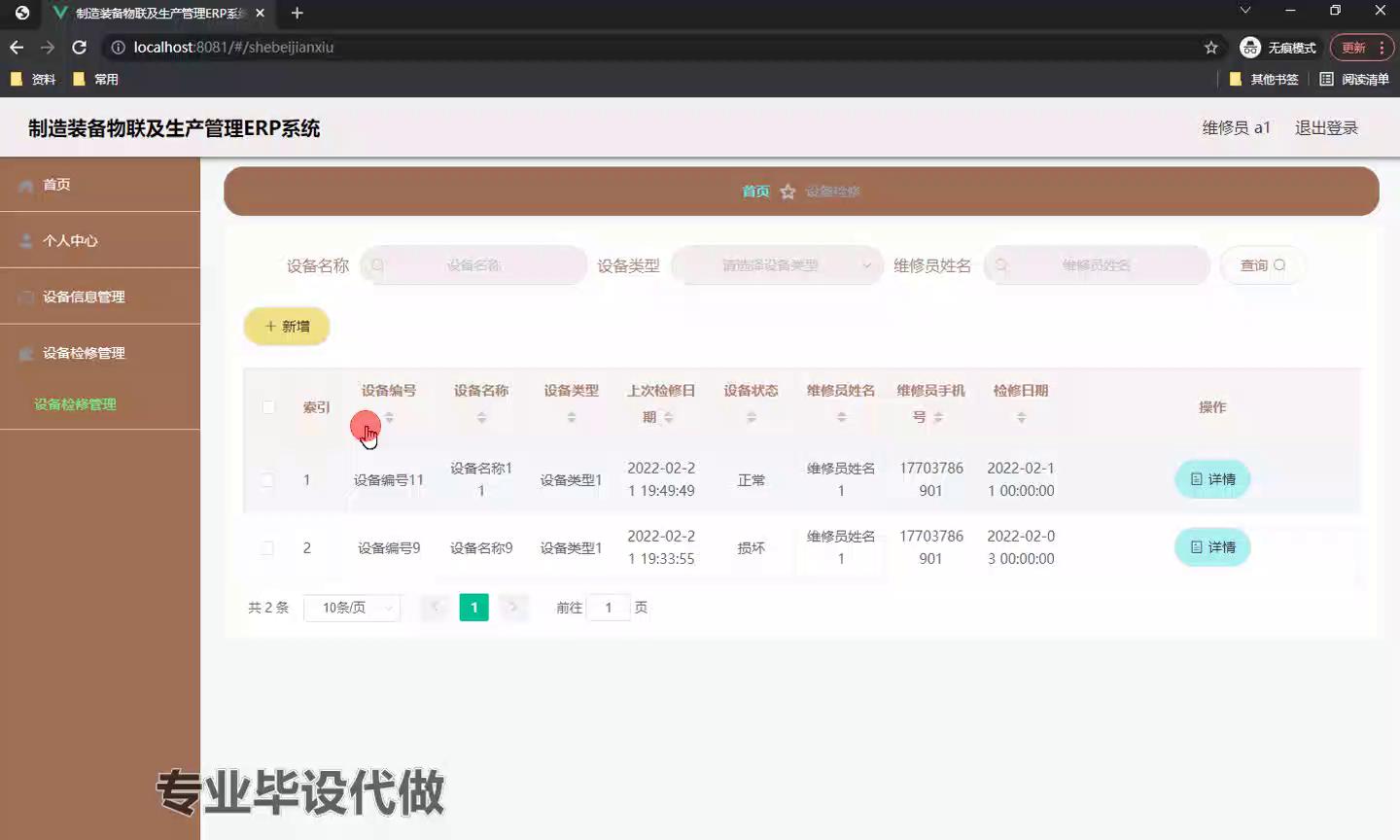Click the 设备名称 search input field
This screenshot has height=840, width=1400.
473,265
